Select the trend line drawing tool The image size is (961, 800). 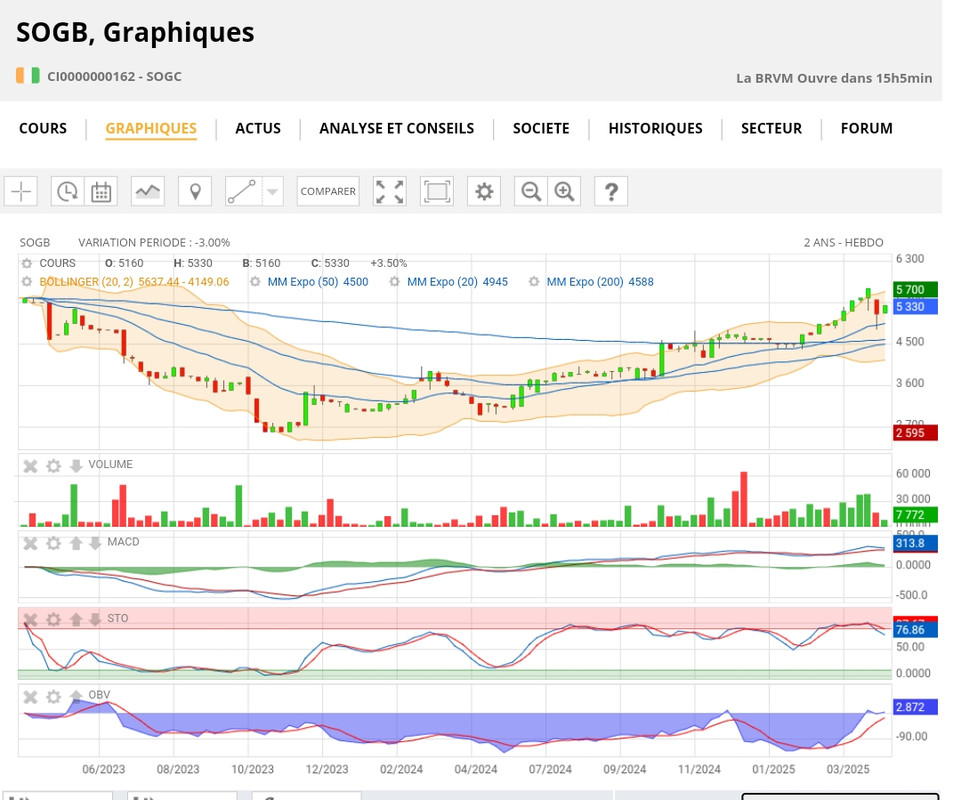tap(243, 191)
